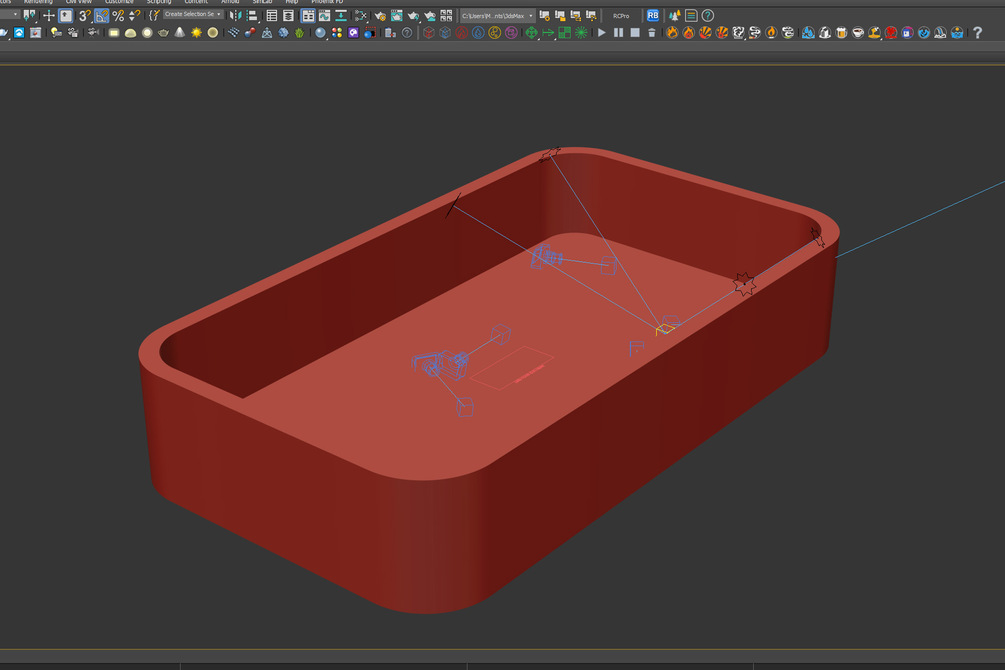Click the trash can delete icon

coord(652,33)
